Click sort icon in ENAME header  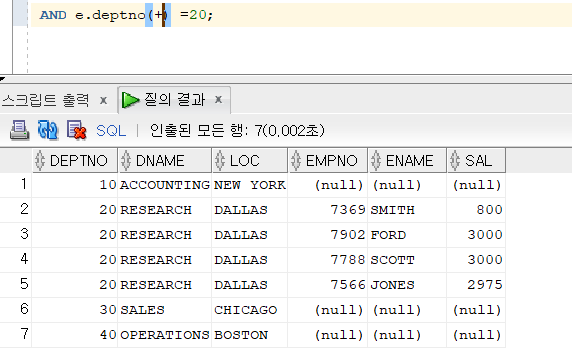376,160
